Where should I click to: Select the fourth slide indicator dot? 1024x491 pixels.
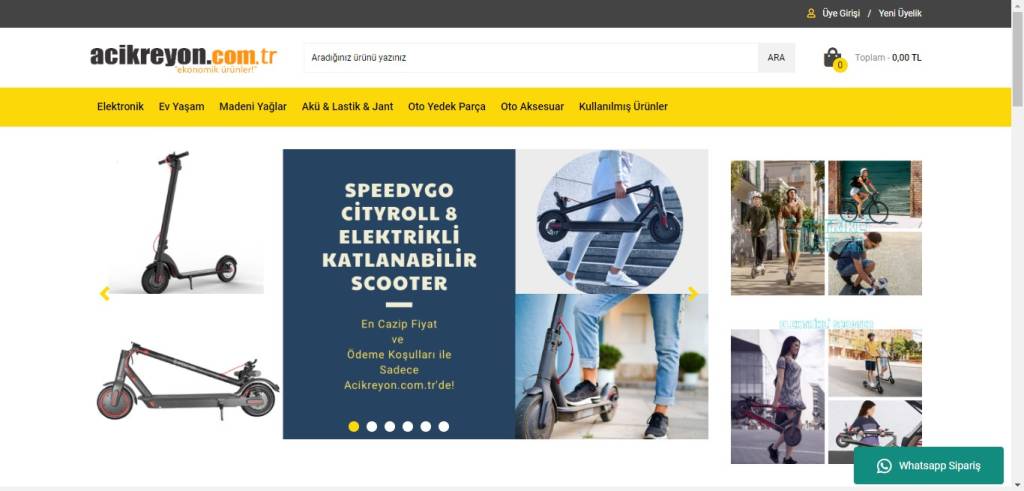point(408,426)
